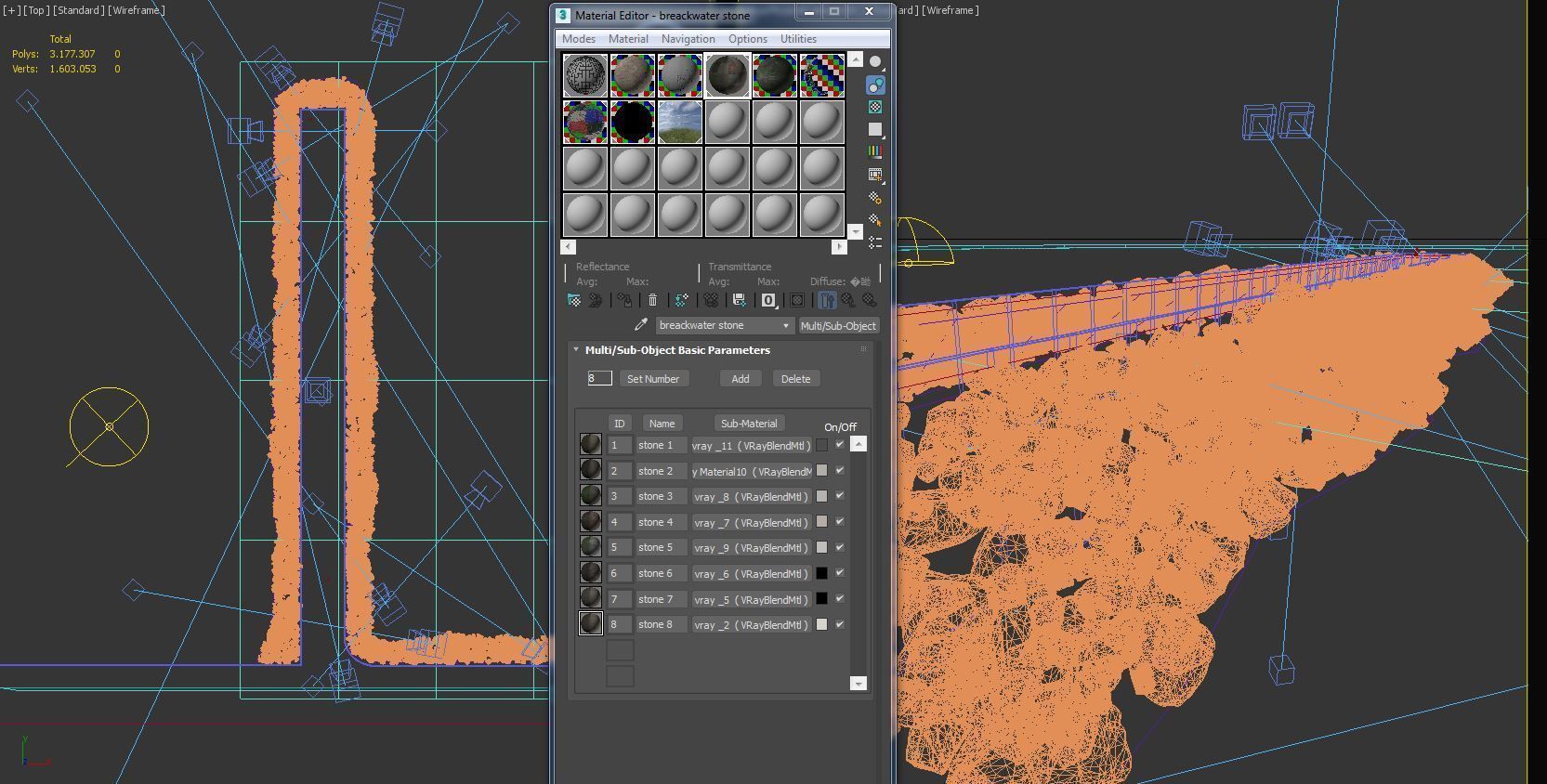This screenshot has width=1547, height=784.
Task: Toggle On/Off checkbox for stone 4
Action: click(x=840, y=521)
